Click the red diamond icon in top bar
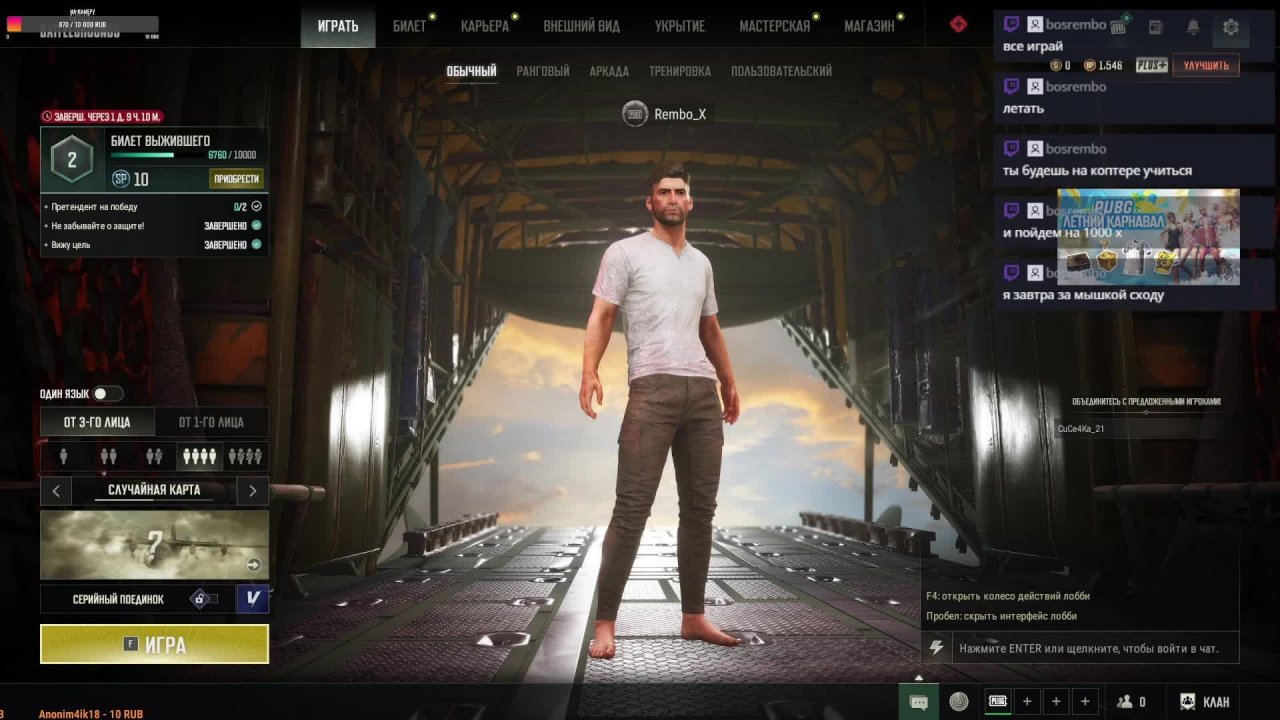The width and height of the screenshot is (1280, 720). click(958, 24)
